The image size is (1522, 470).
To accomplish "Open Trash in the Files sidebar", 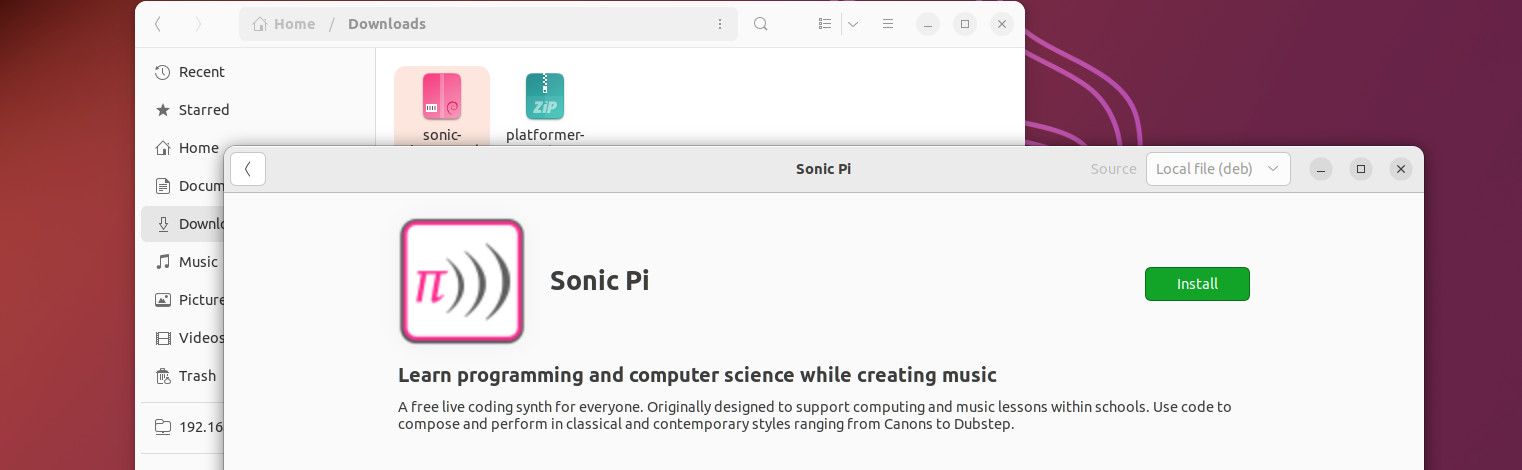I will 184,376.
